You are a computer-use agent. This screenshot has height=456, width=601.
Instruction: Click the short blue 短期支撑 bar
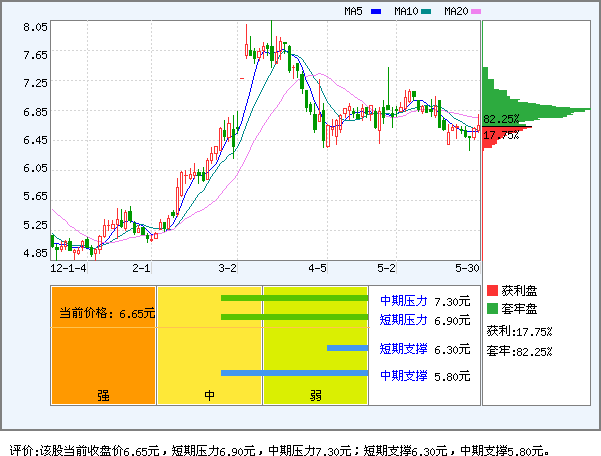pos(347,348)
